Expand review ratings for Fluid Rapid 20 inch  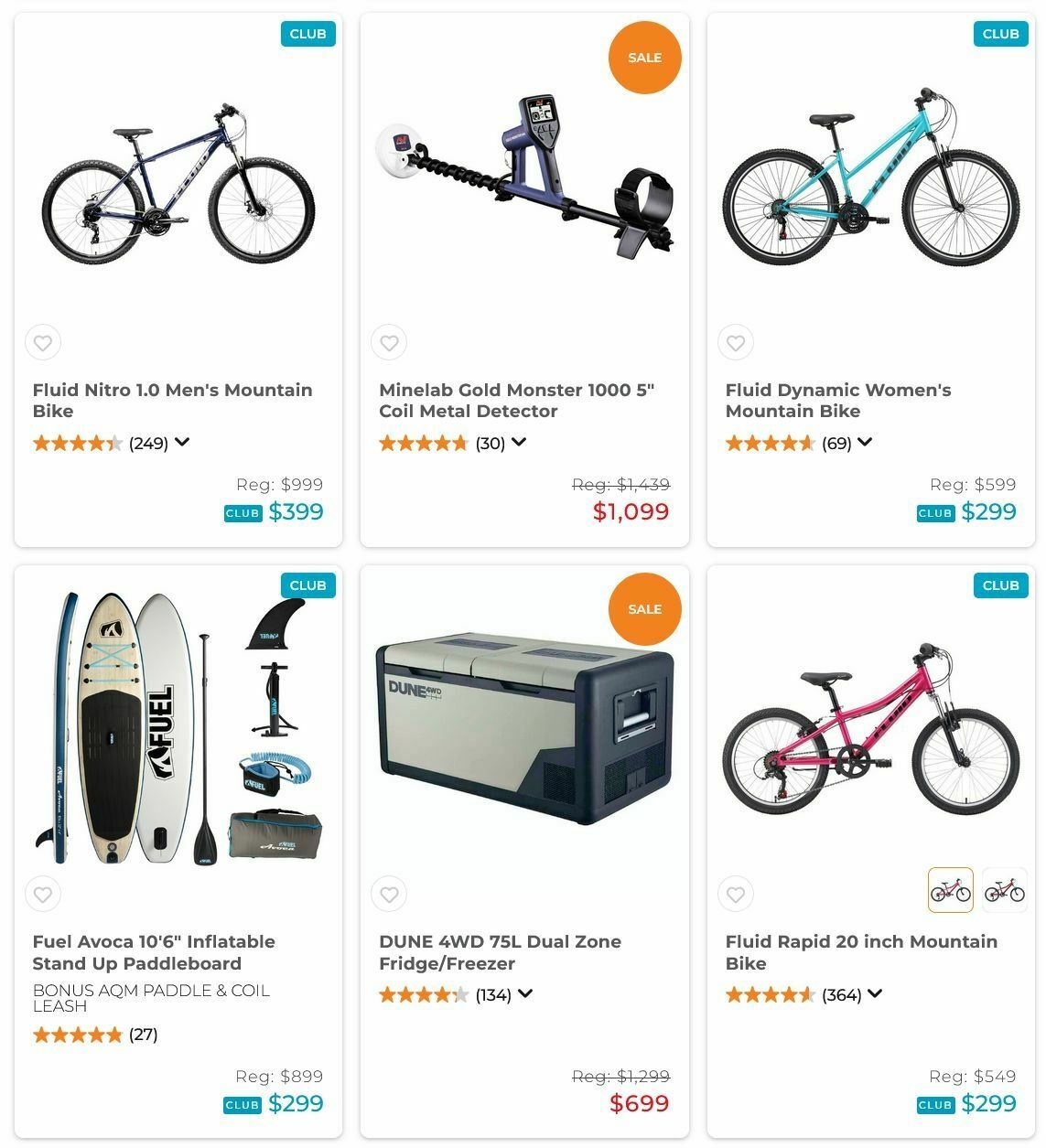875,994
